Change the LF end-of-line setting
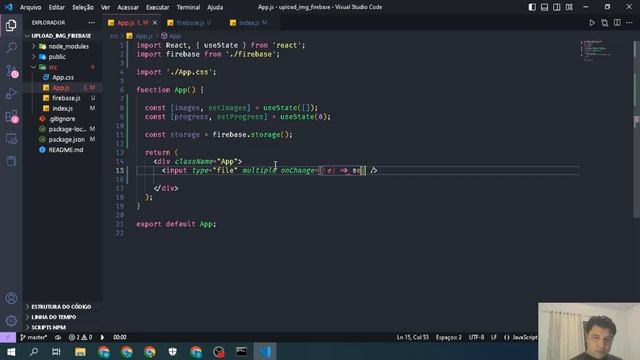Screen dimensions: 640x360 coord(494,337)
